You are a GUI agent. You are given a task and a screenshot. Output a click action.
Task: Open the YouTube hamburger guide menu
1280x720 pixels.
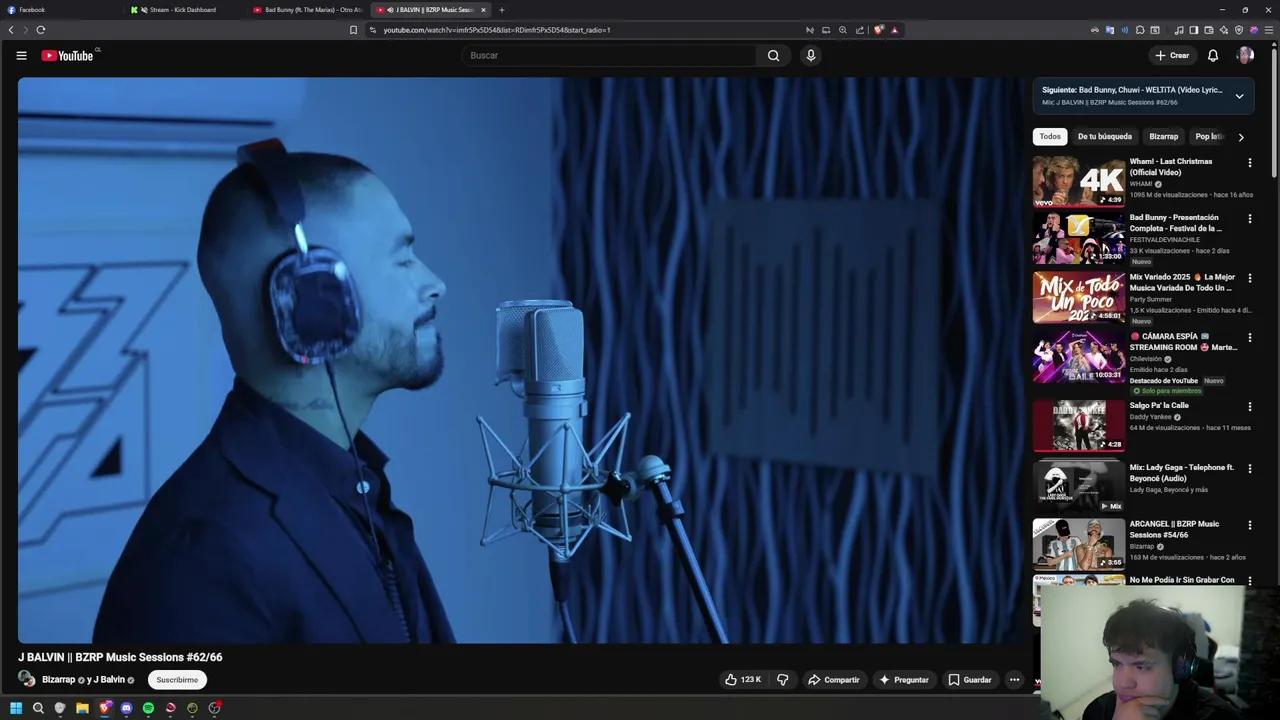[21, 56]
